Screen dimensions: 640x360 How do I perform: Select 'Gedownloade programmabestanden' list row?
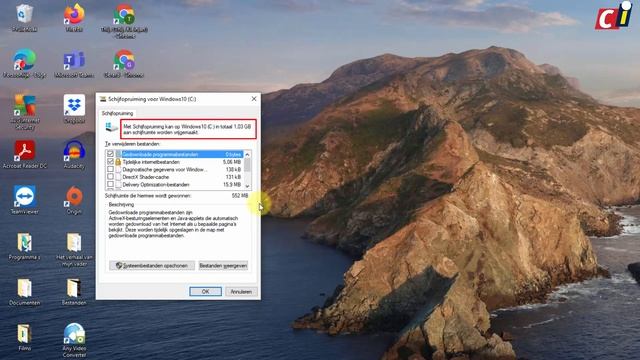tap(175, 154)
